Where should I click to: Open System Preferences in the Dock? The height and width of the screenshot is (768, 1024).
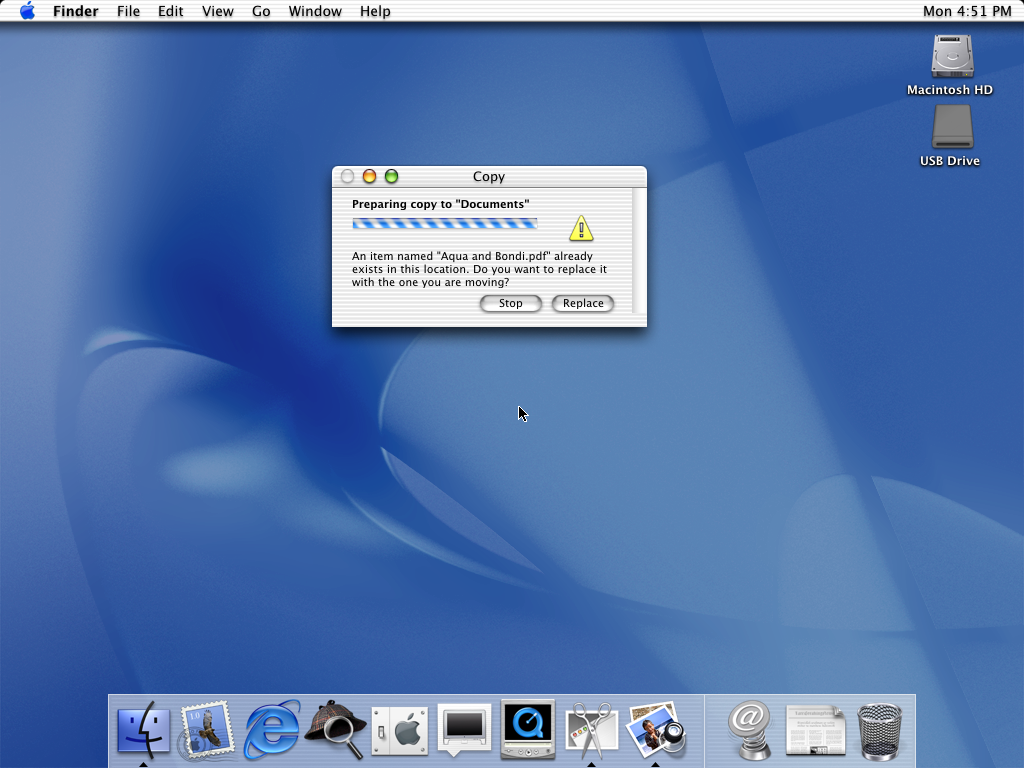tap(400, 731)
